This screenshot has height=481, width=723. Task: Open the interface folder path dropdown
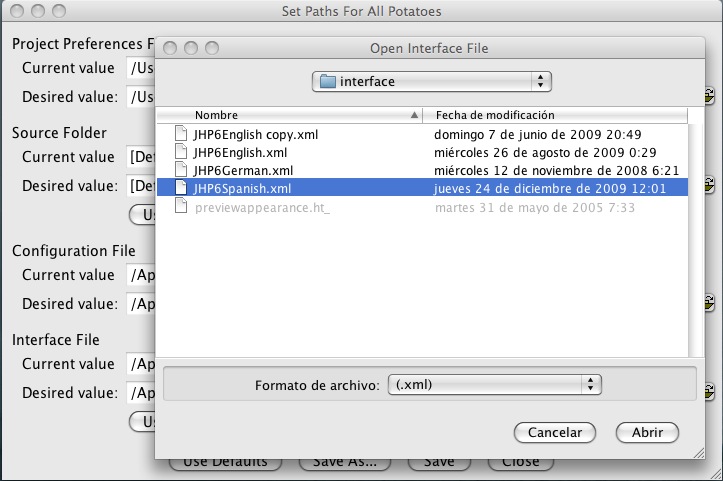click(x=432, y=82)
